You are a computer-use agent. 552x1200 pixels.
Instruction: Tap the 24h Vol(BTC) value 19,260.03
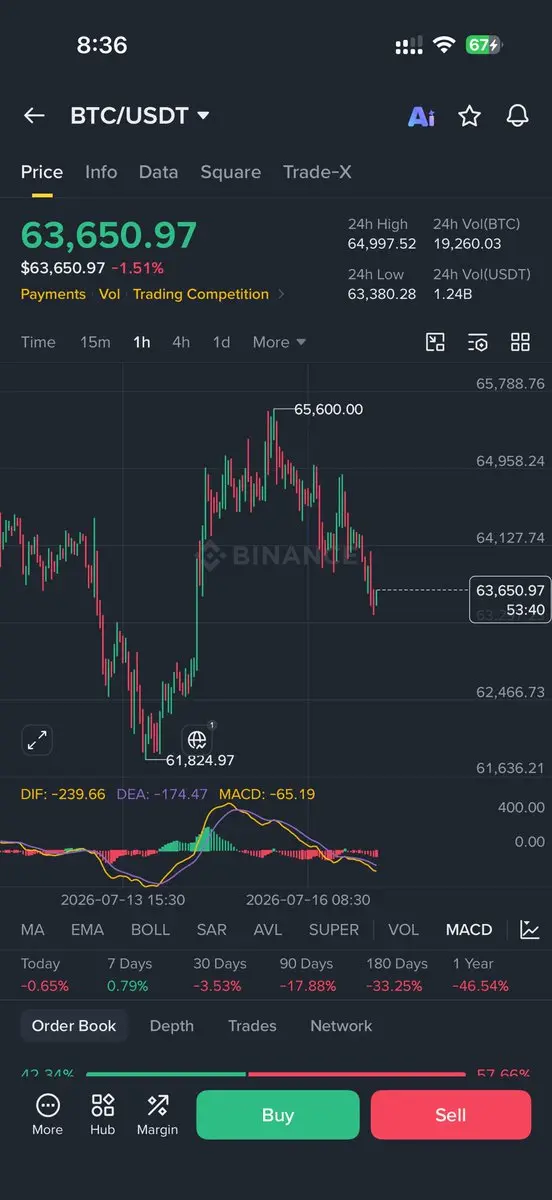467,243
